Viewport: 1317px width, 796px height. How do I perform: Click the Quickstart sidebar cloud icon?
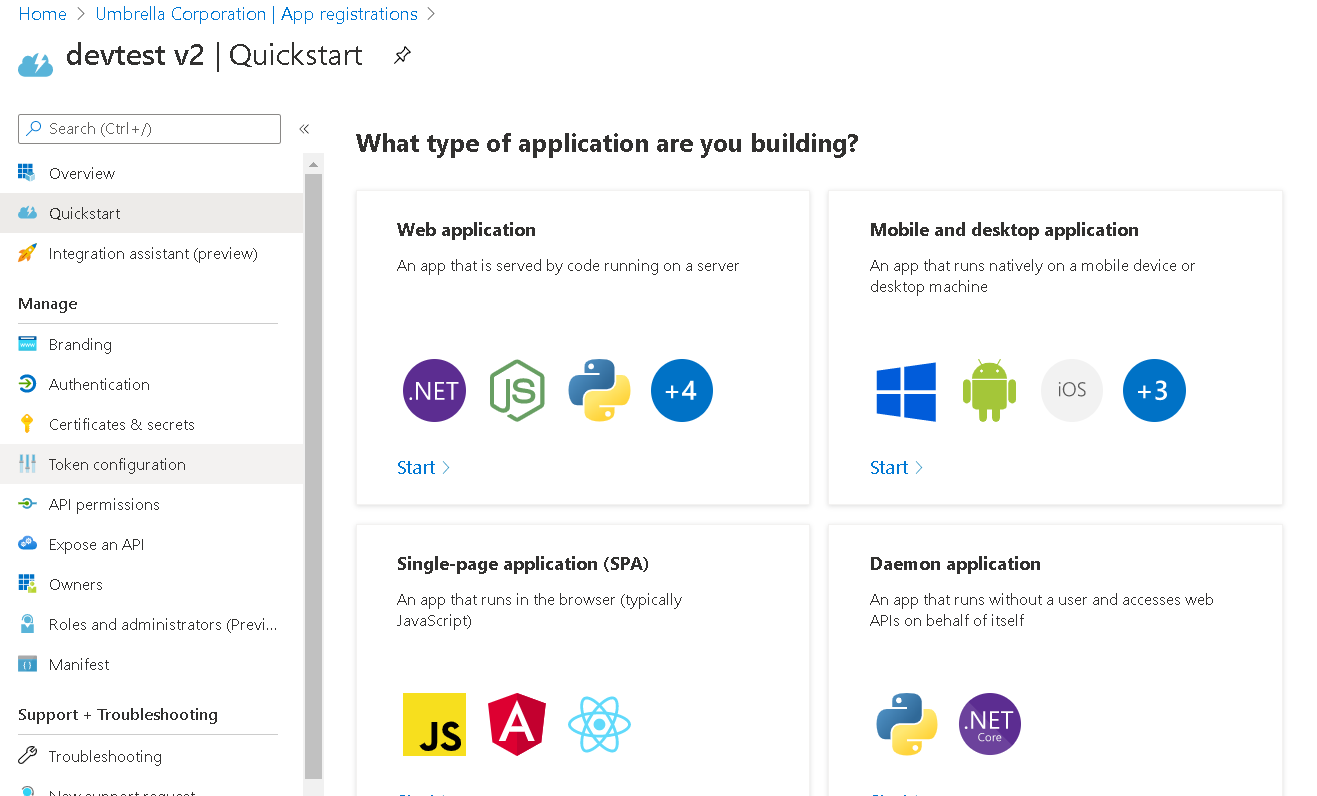pos(27,213)
